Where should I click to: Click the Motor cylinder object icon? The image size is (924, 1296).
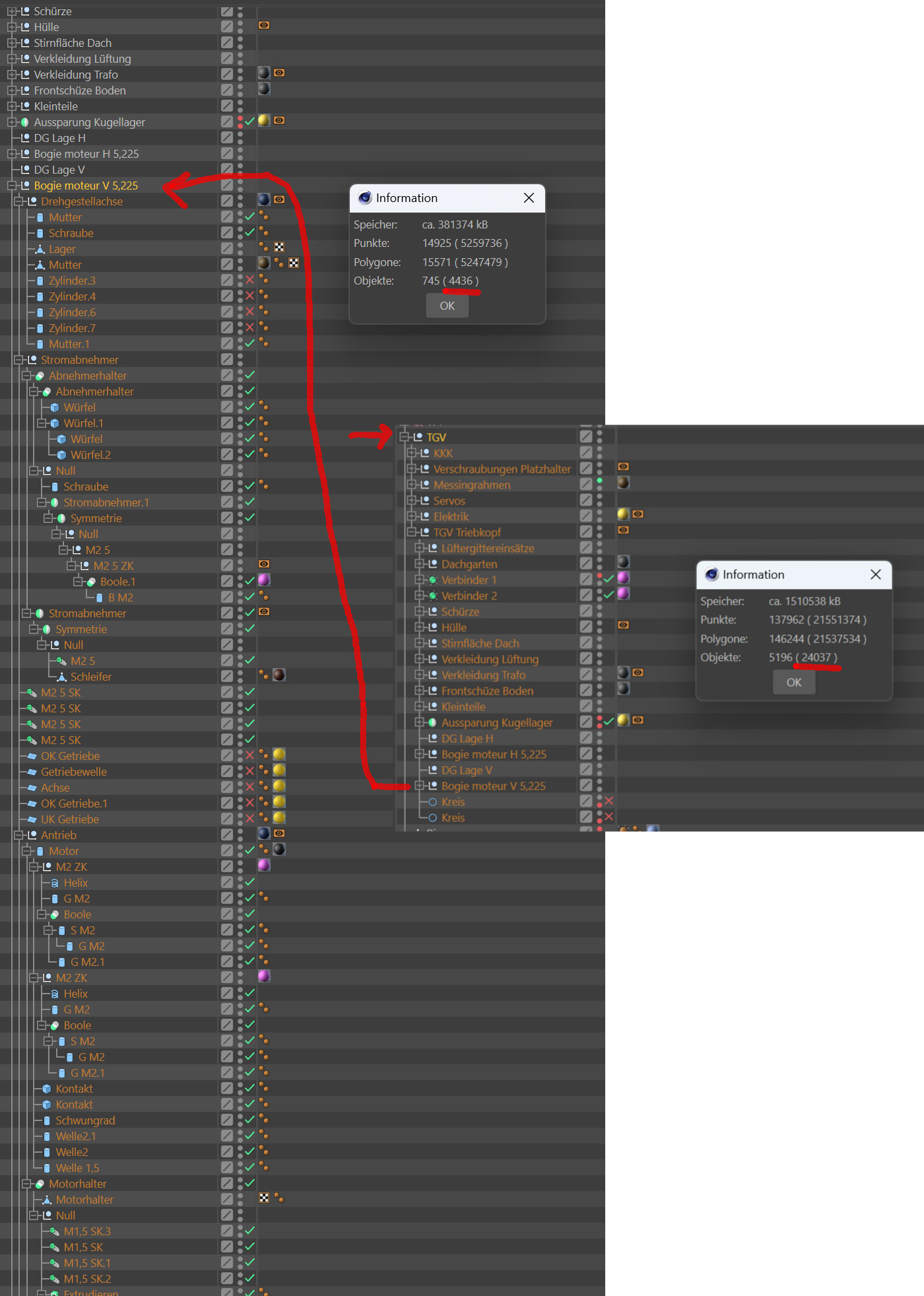click(x=40, y=851)
